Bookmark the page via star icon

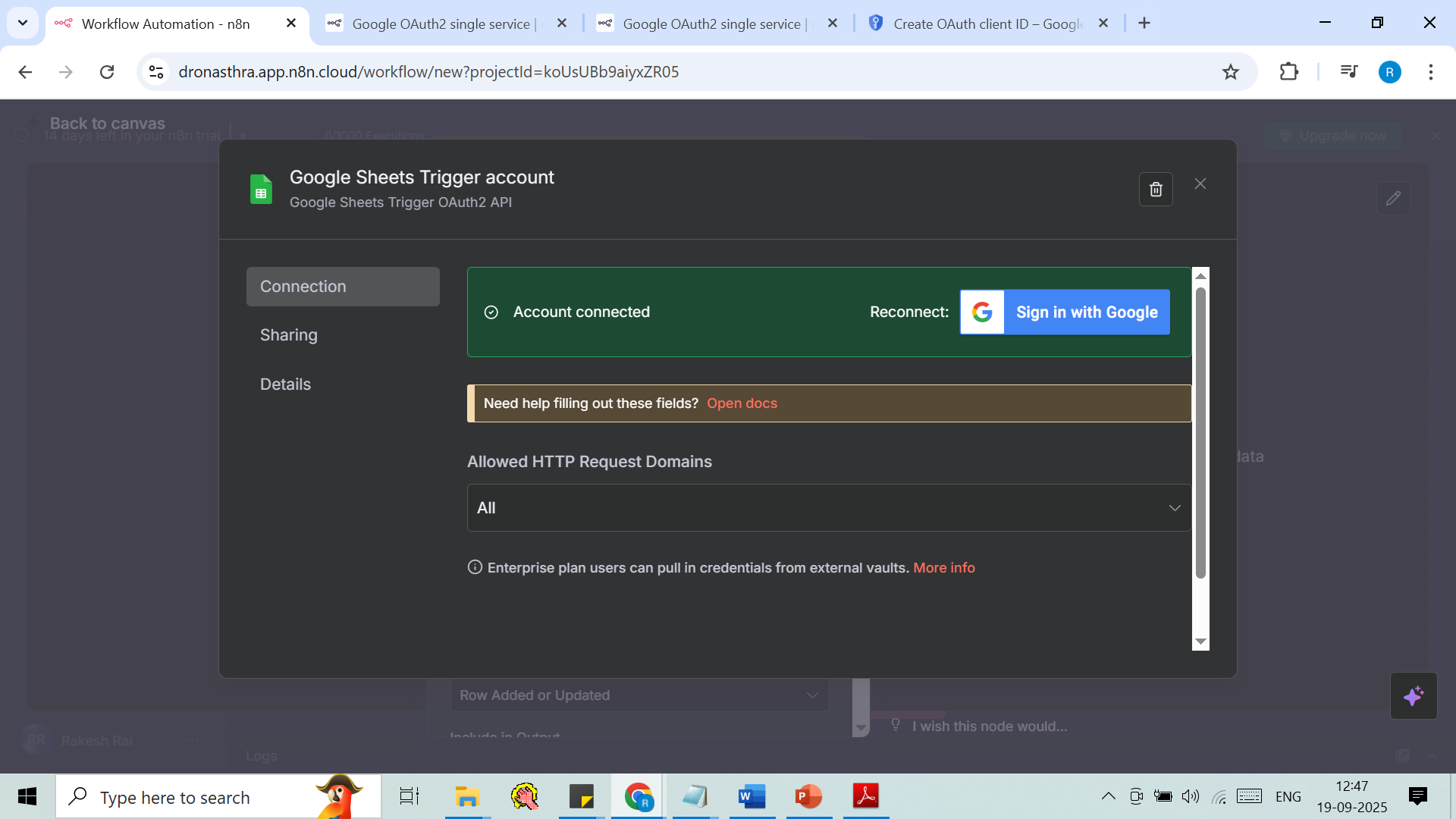tap(1231, 71)
